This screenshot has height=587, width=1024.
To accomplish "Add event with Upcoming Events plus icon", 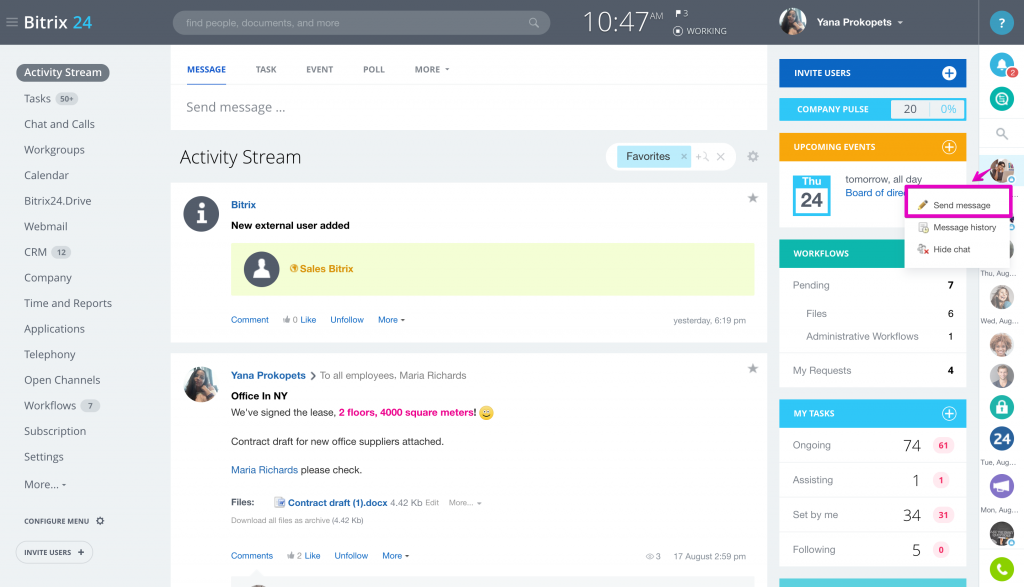I will pos(949,147).
